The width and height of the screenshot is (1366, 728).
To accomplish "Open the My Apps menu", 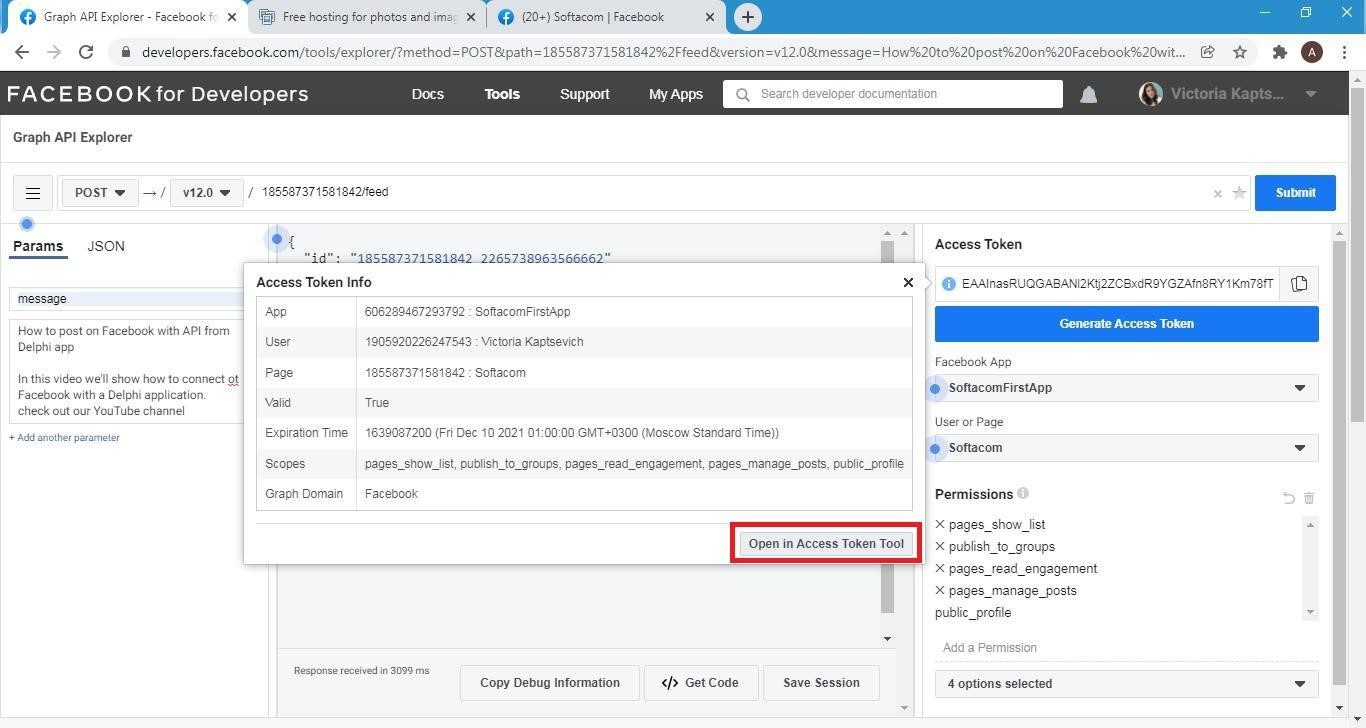I will (x=676, y=94).
